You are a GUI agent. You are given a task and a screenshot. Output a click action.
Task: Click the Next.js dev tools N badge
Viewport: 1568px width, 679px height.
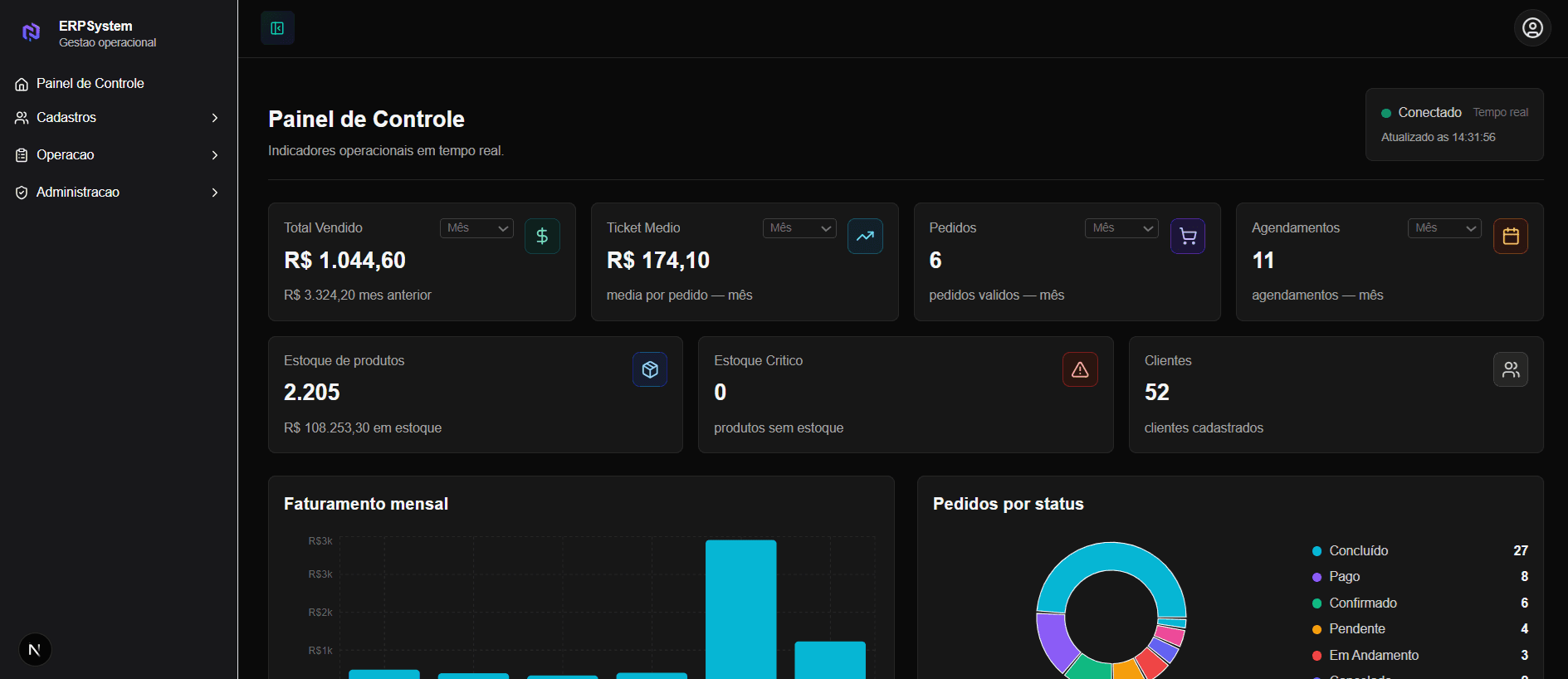pyautogui.click(x=35, y=650)
